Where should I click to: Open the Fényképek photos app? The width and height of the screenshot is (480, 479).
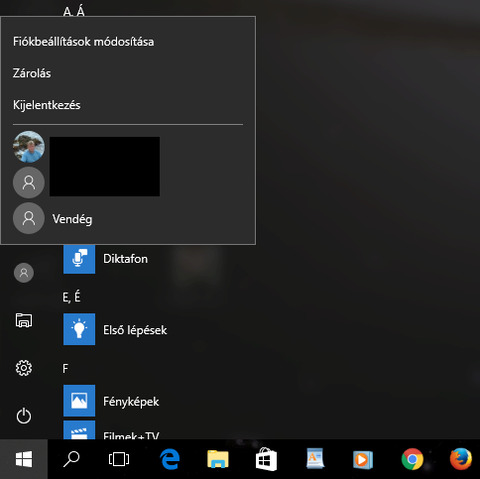coord(111,401)
